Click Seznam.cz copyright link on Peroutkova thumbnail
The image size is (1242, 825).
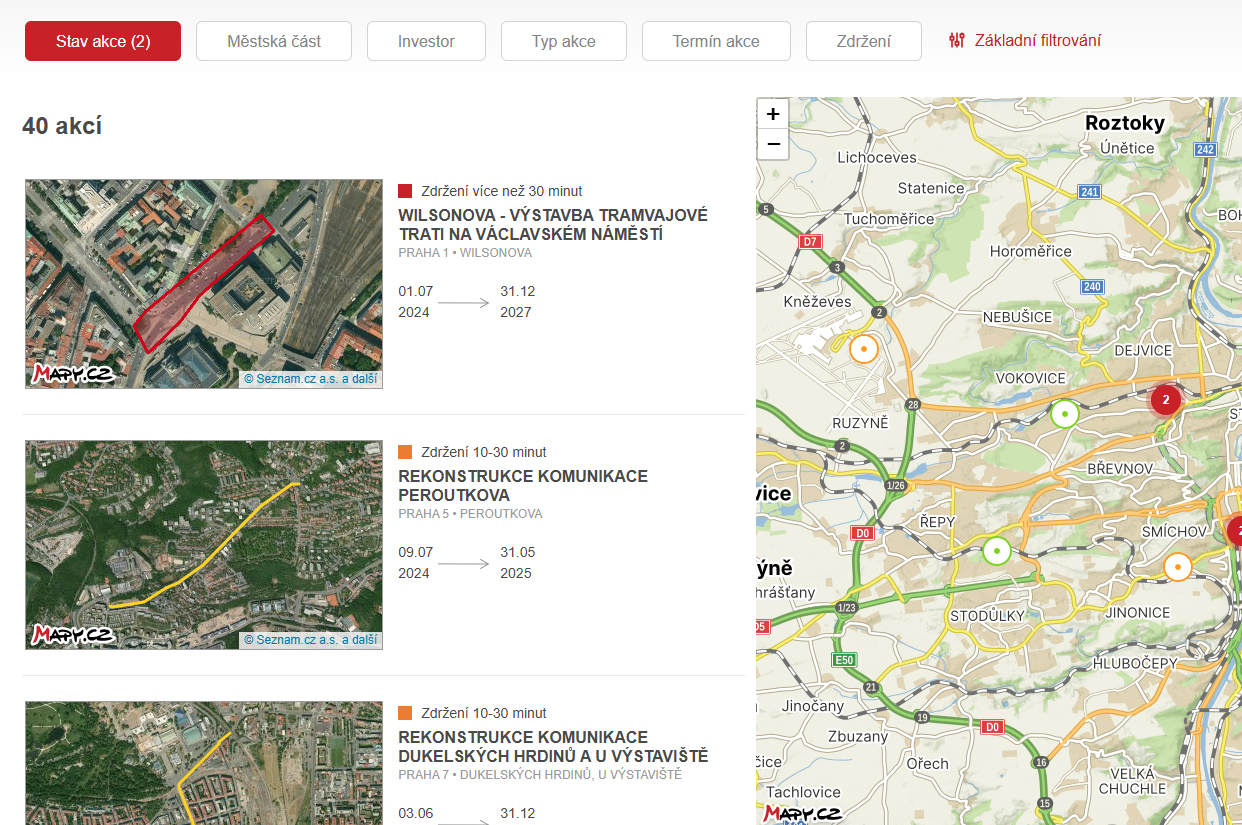[311, 640]
